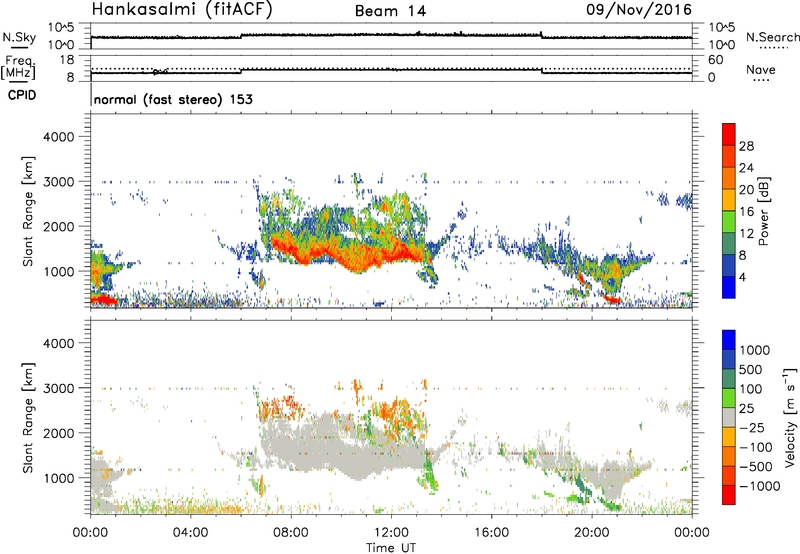Click the '08:00' time axis tick label
The height and width of the screenshot is (554, 800).
pos(290,533)
